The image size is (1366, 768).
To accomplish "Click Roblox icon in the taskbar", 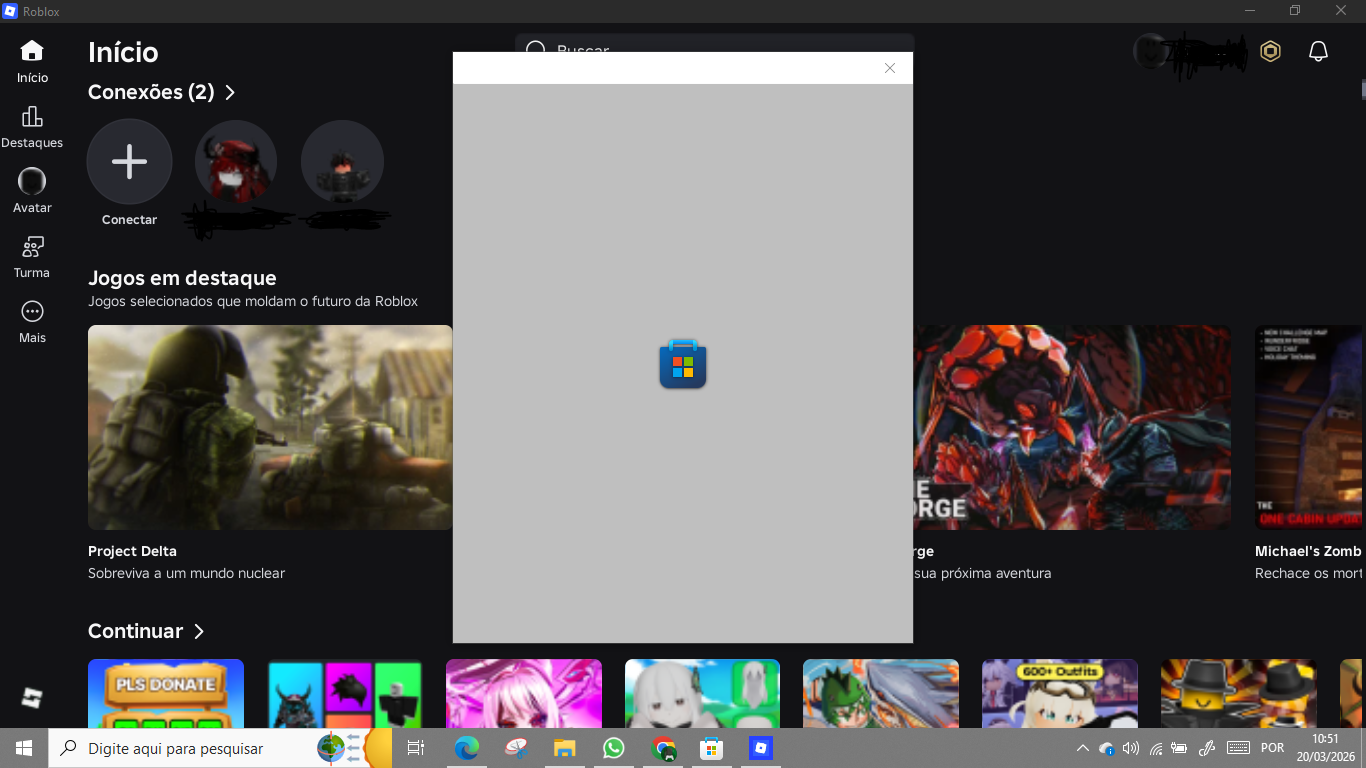I will coord(761,748).
